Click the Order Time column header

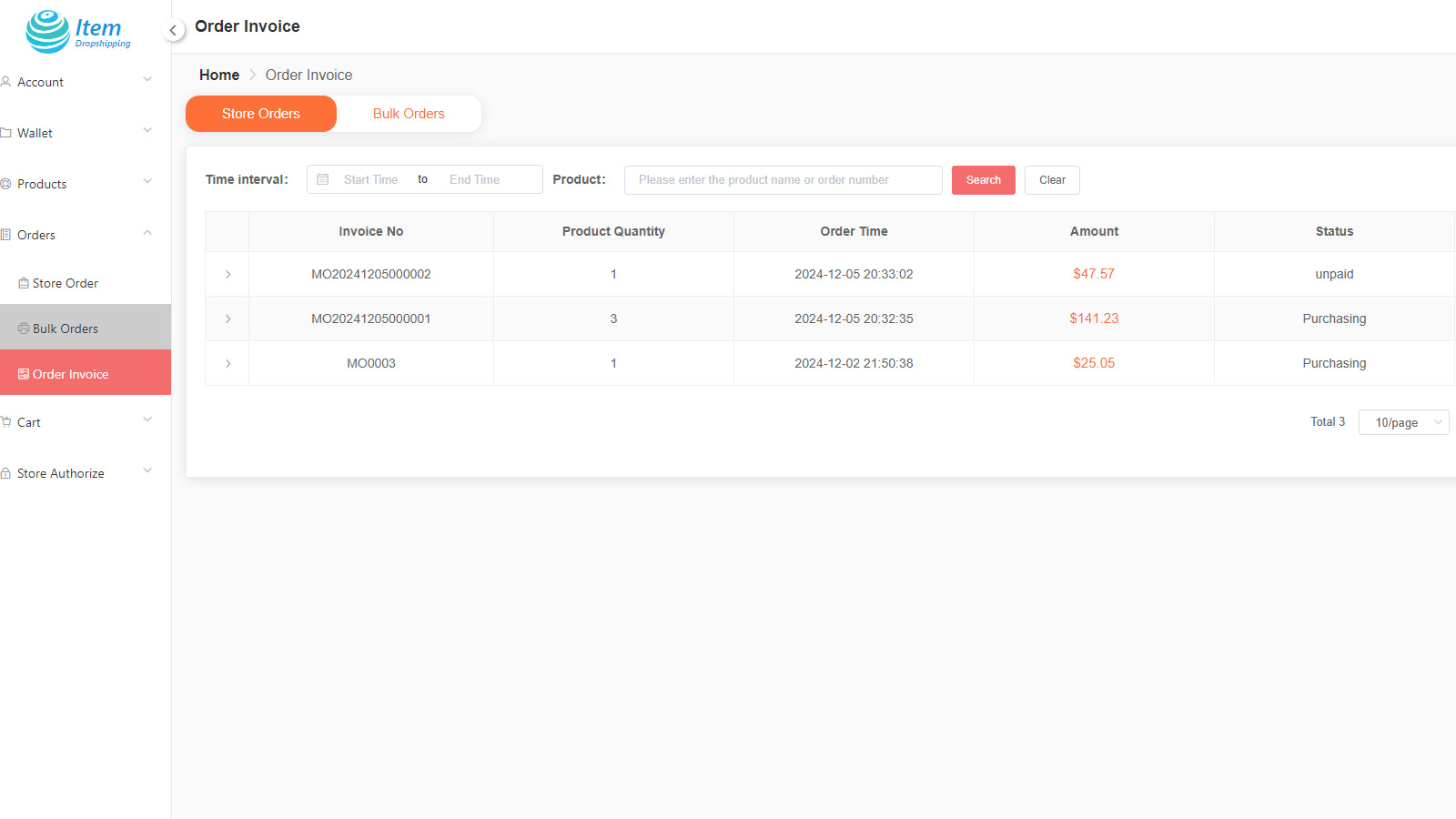[x=854, y=231]
